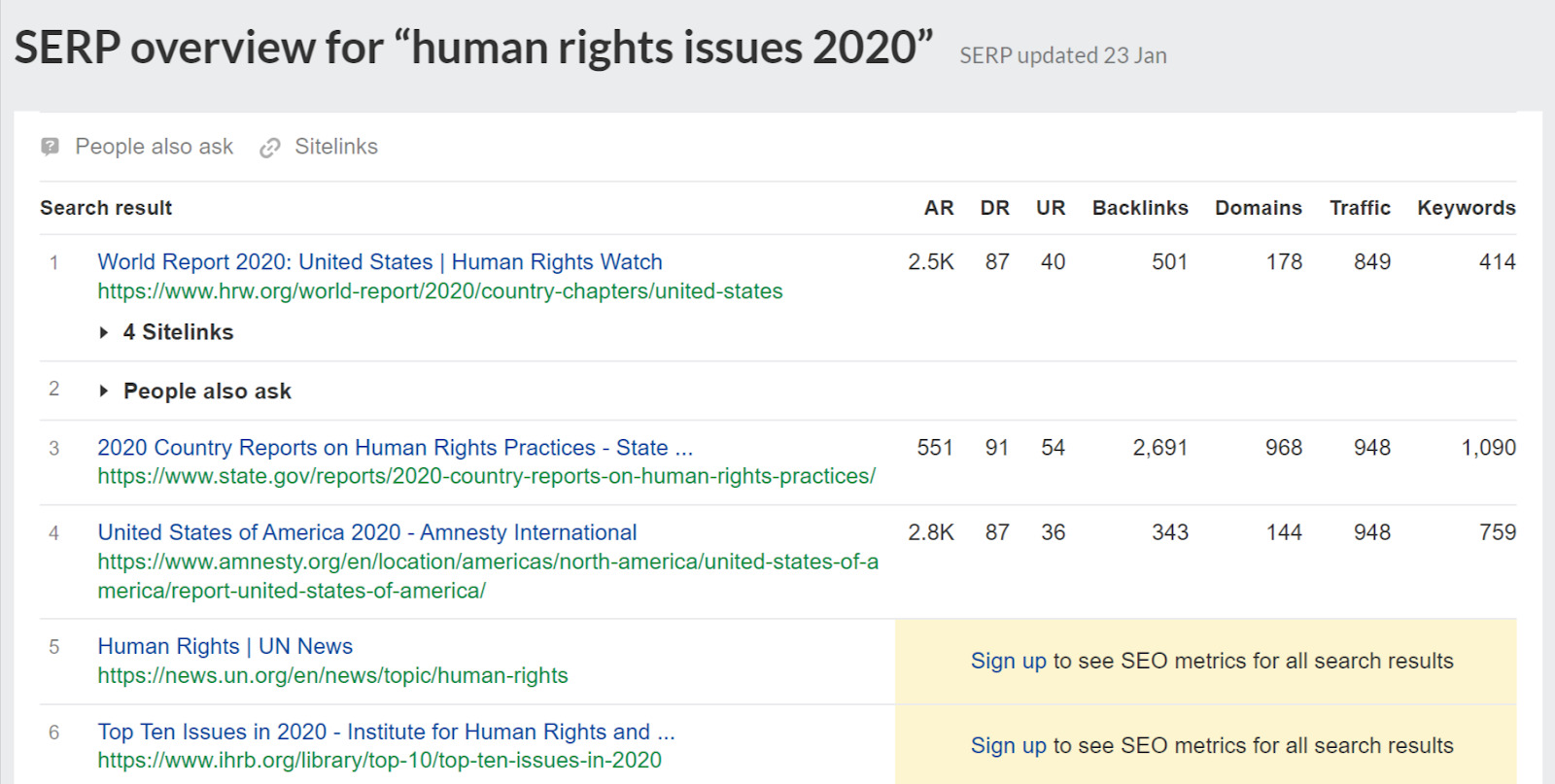Click the SERP overview page heading
The image size is (1555, 784).
tap(473, 48)
